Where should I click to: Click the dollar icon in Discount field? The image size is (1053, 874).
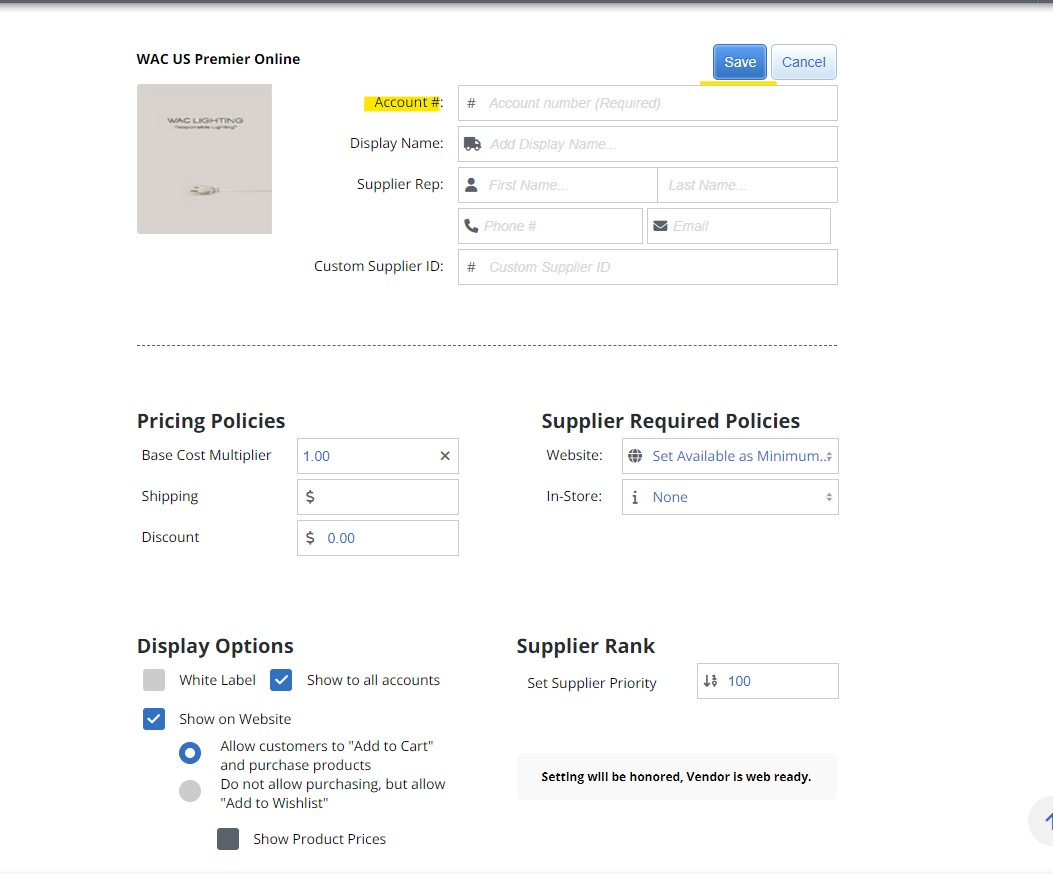coord(310,538)
